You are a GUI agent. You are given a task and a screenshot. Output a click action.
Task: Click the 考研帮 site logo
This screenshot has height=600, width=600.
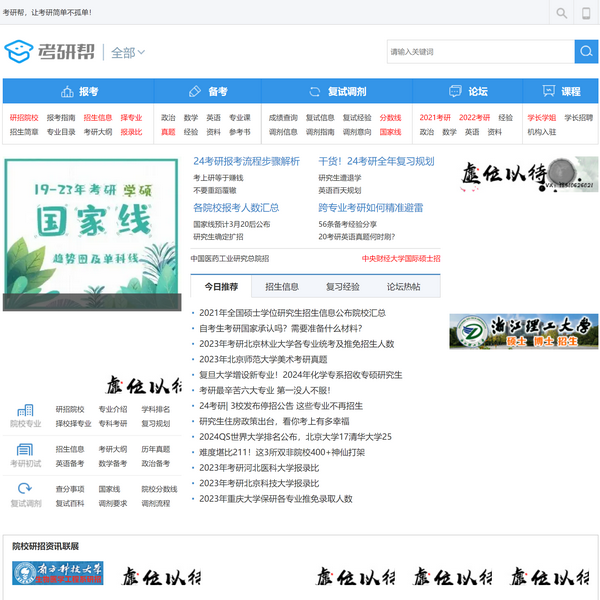[x=50, y=52]
